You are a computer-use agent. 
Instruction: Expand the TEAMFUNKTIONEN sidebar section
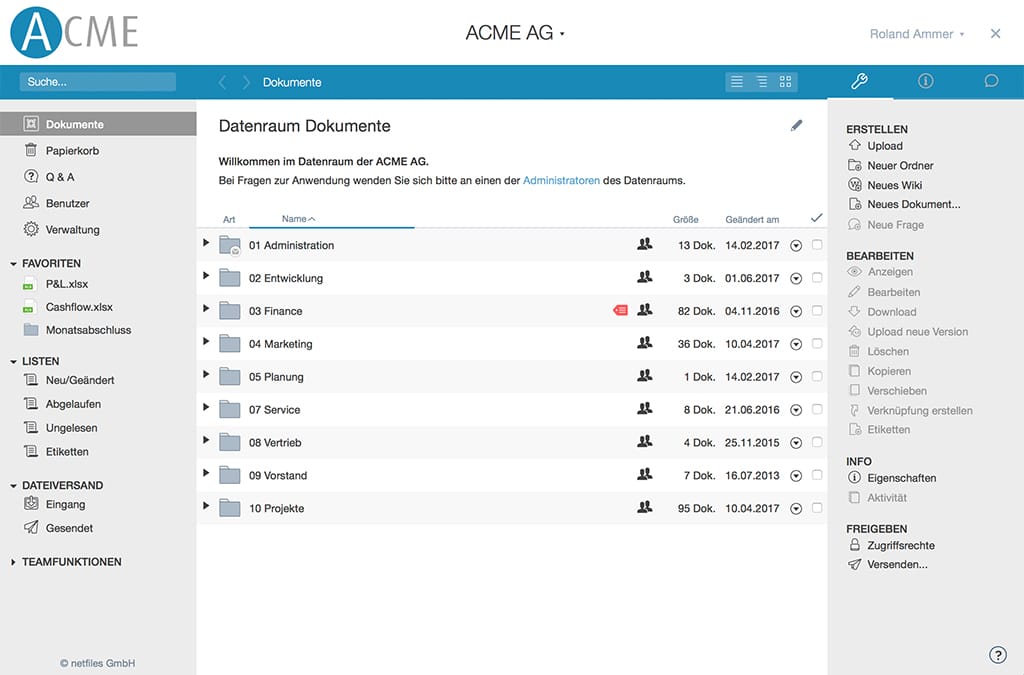point(71,562)
